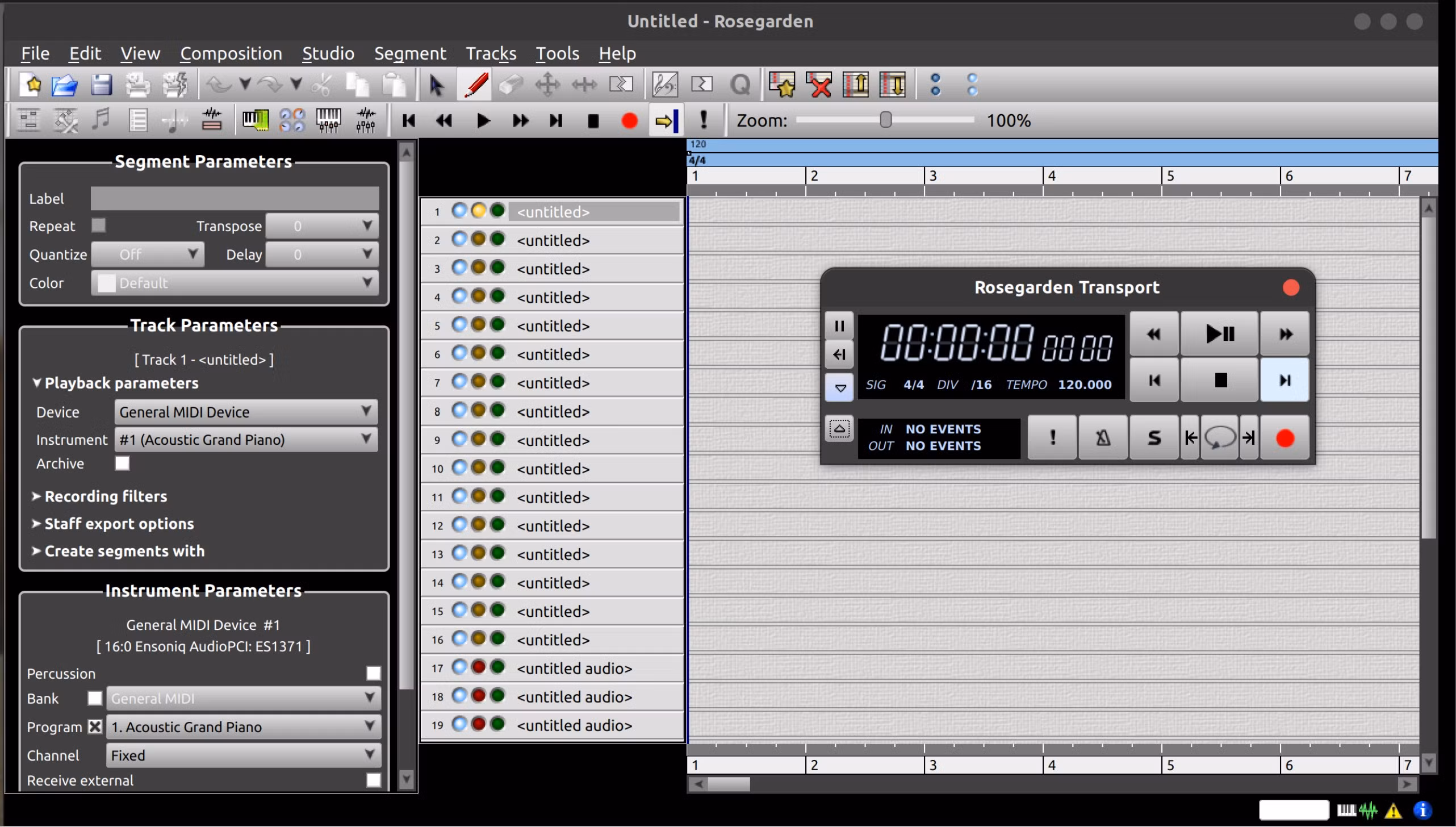
Task: Toggle the Receive external checkbox
Action: pos(373,780)
